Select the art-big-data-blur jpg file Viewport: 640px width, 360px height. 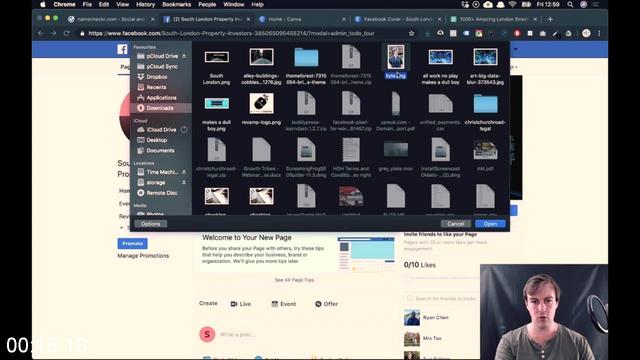485,65
